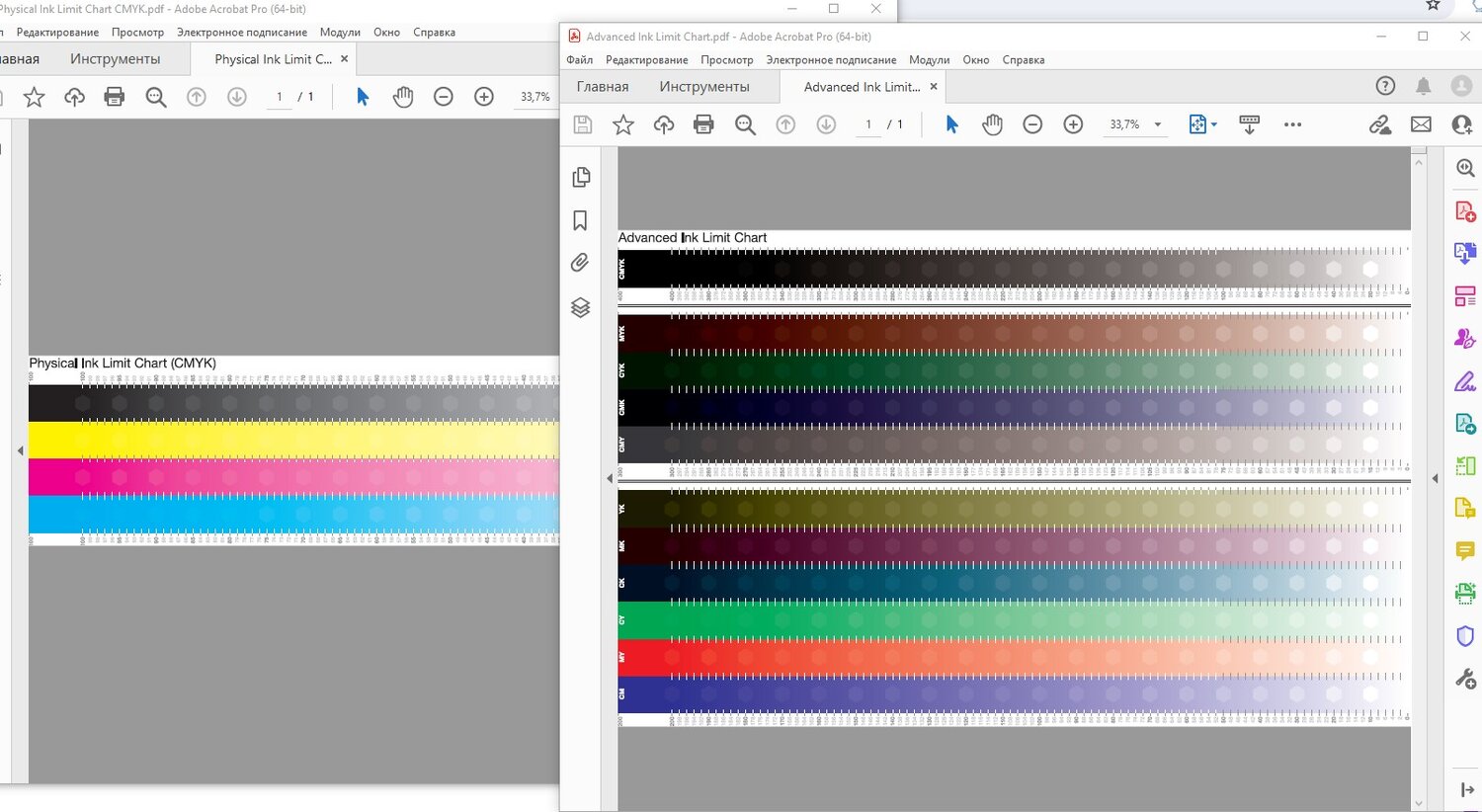Select the arrow selection tool in left window
The height and width of the screenshot is (812, 1482).
[363, 97]
